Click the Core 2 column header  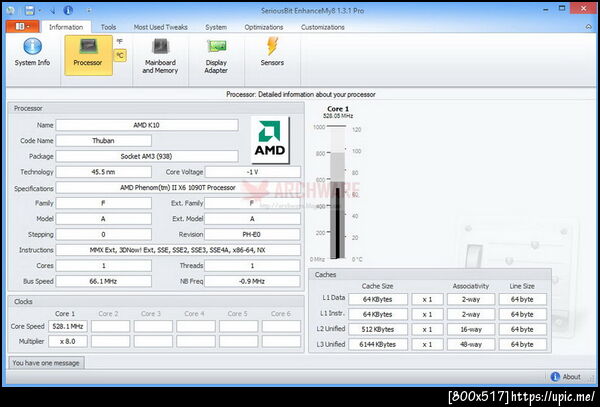[x=108, y=314]
